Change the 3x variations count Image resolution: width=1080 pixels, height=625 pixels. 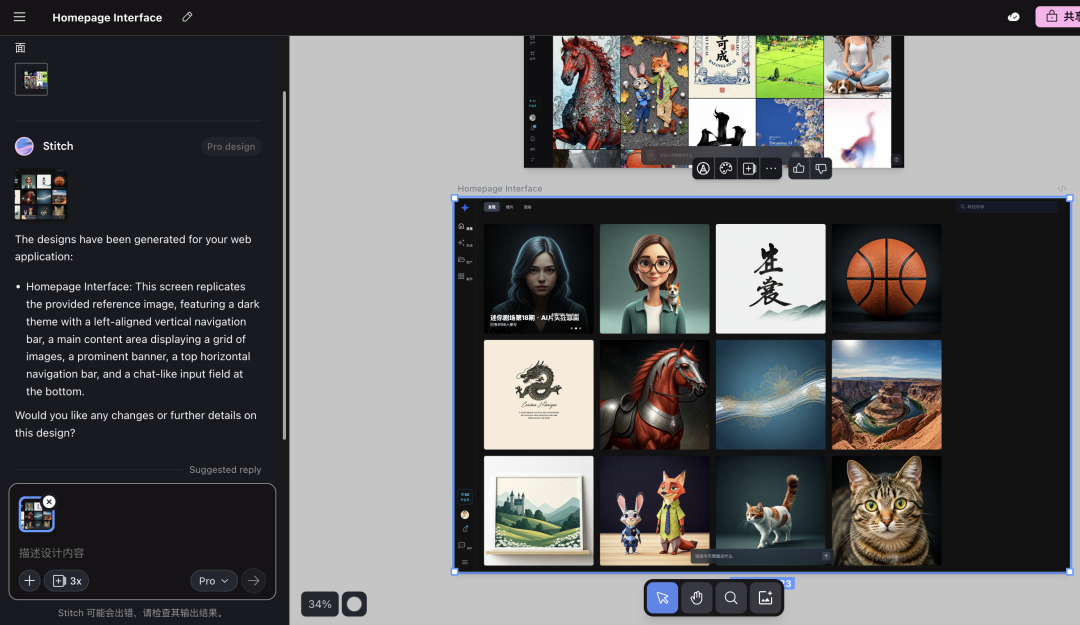point(67,581)
